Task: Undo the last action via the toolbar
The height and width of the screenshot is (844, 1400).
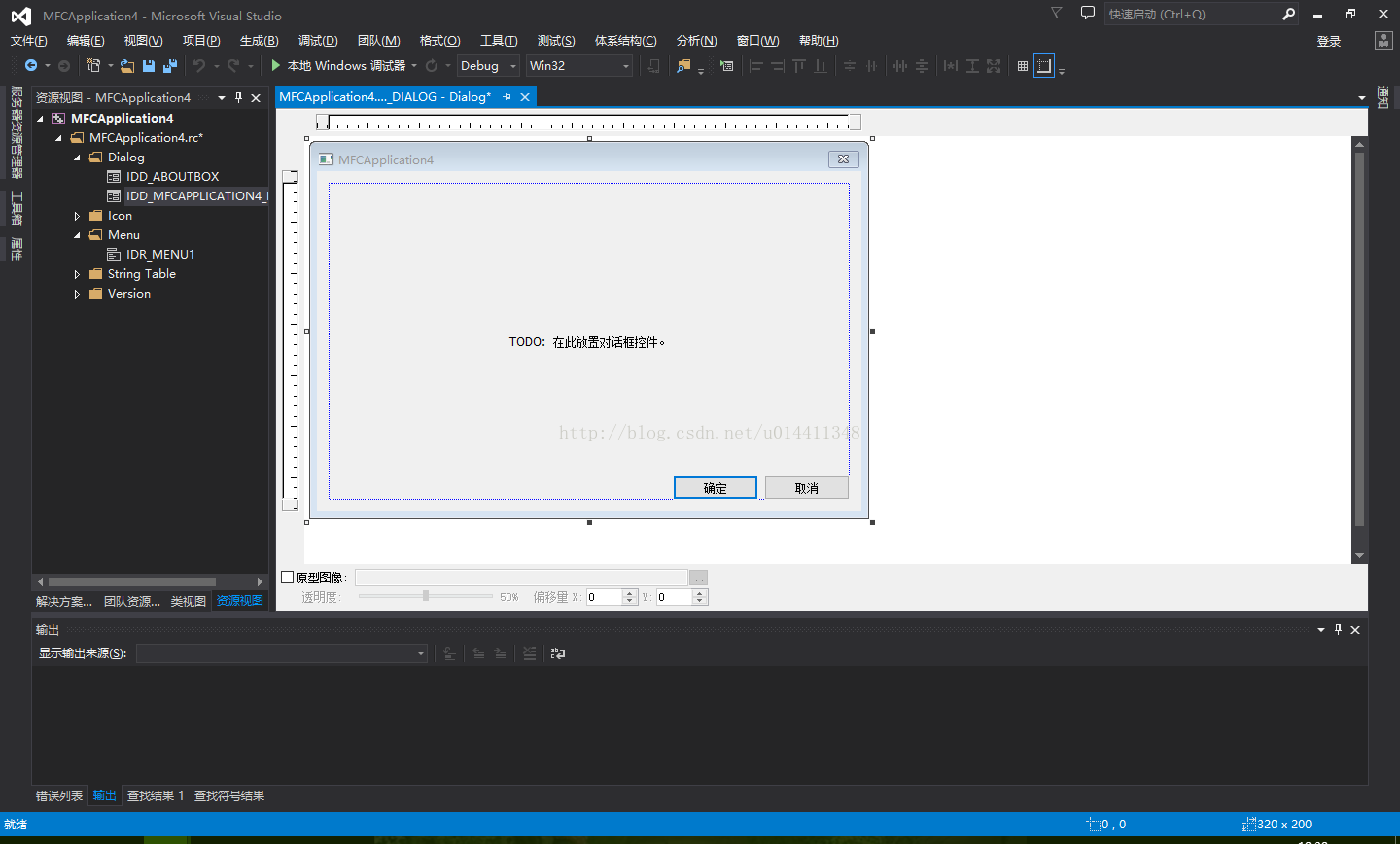Action: click(198, 65)
